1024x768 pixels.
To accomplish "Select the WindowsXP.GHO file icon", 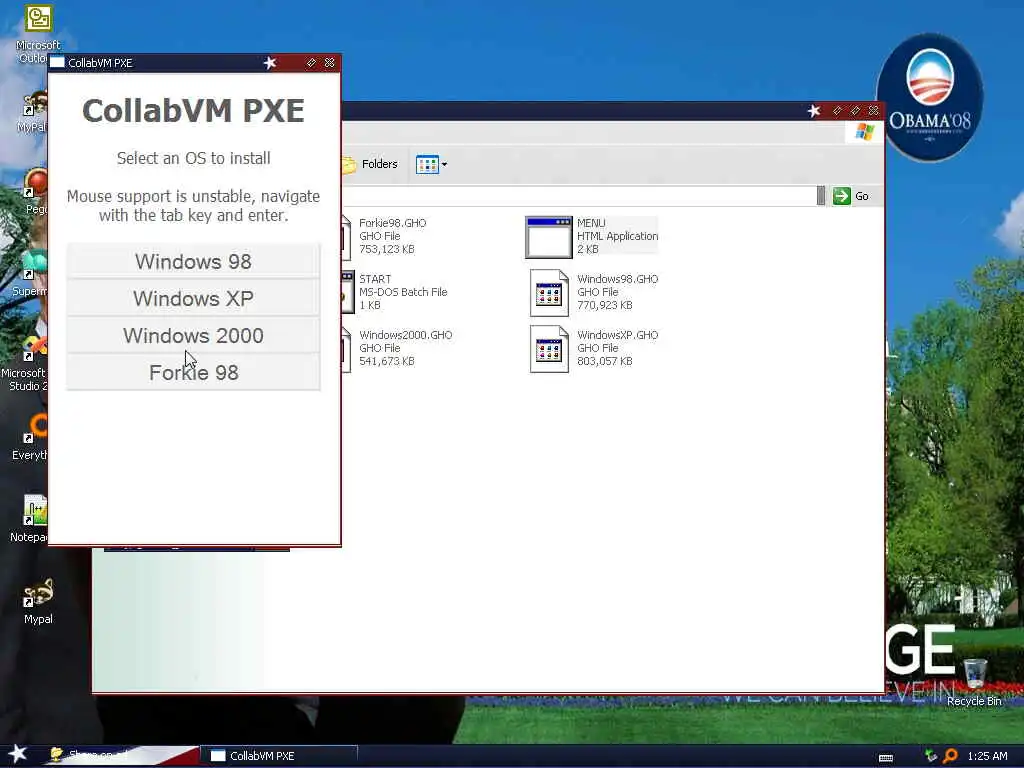I will 549,349.
